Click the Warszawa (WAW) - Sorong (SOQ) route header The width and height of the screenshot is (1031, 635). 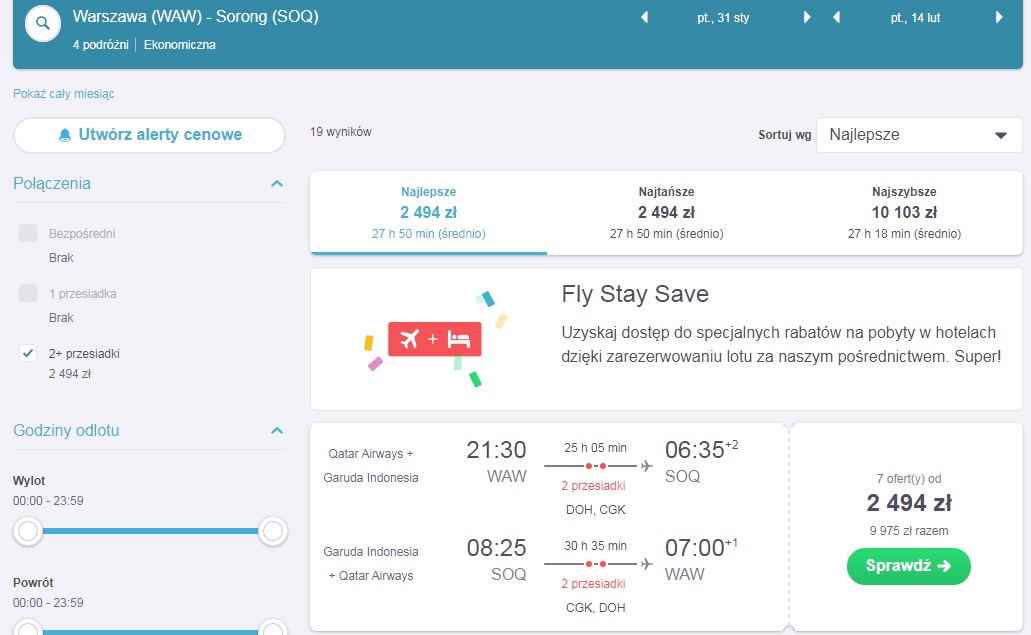tap(195, 16)
